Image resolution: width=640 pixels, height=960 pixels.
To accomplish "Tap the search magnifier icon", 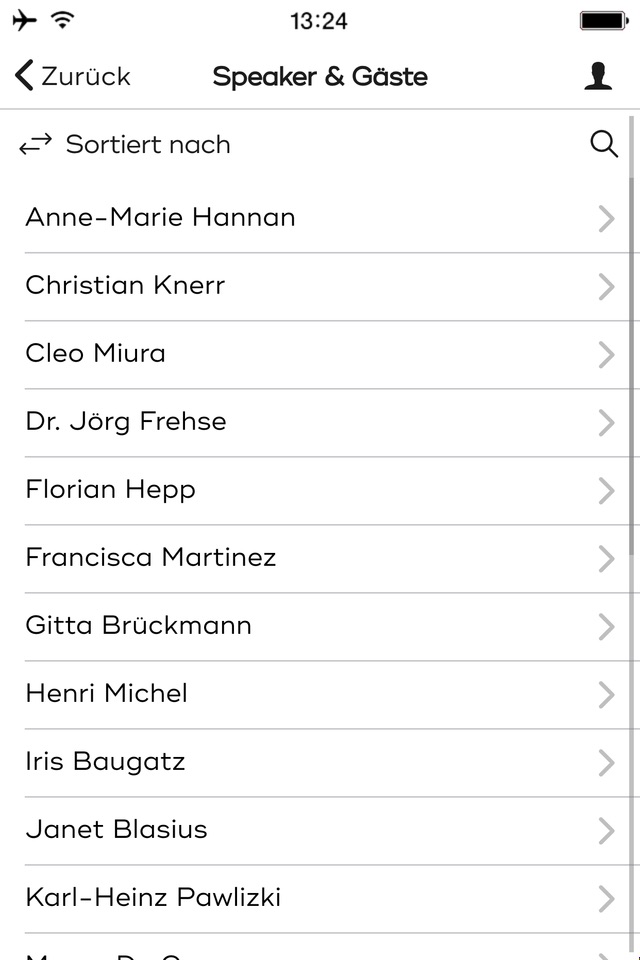I will [x=604, y=145].
